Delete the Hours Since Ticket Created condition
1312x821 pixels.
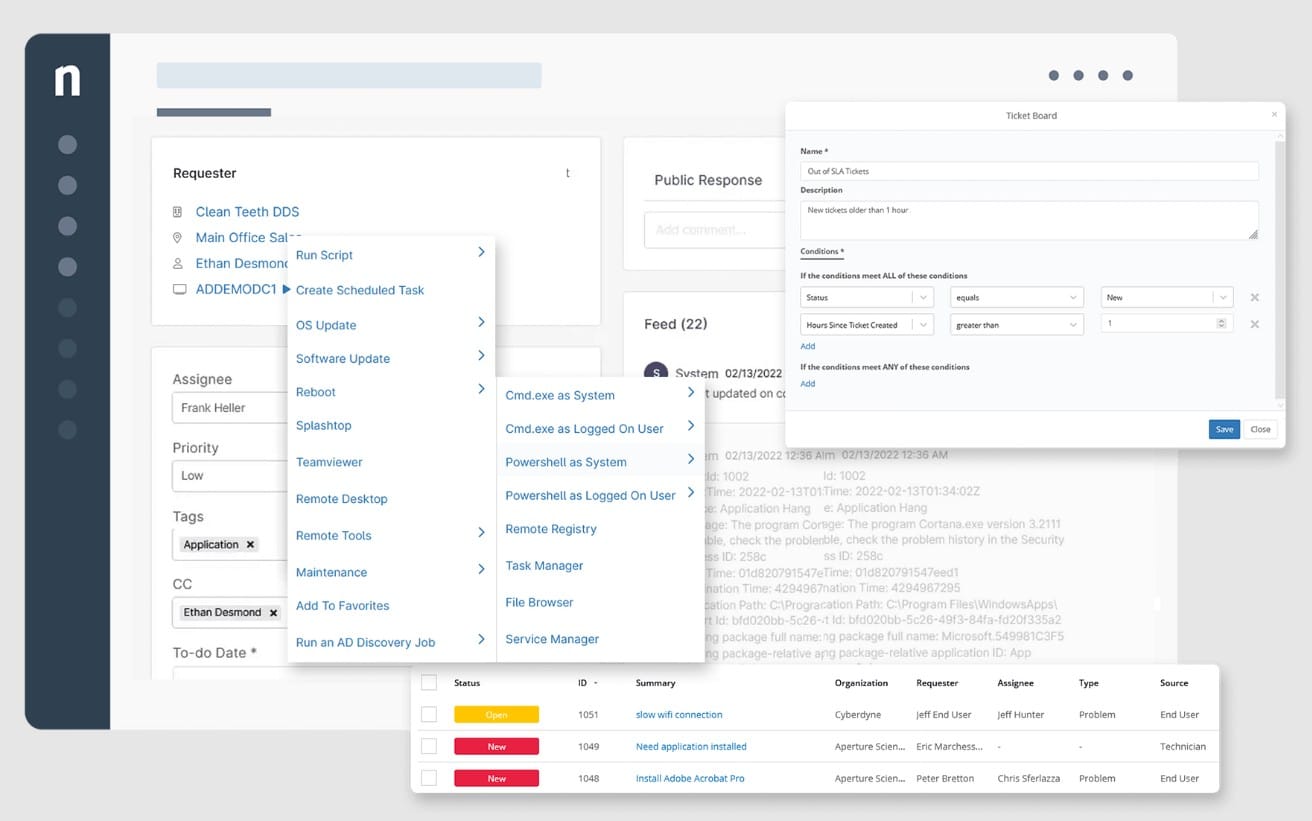1254,324
